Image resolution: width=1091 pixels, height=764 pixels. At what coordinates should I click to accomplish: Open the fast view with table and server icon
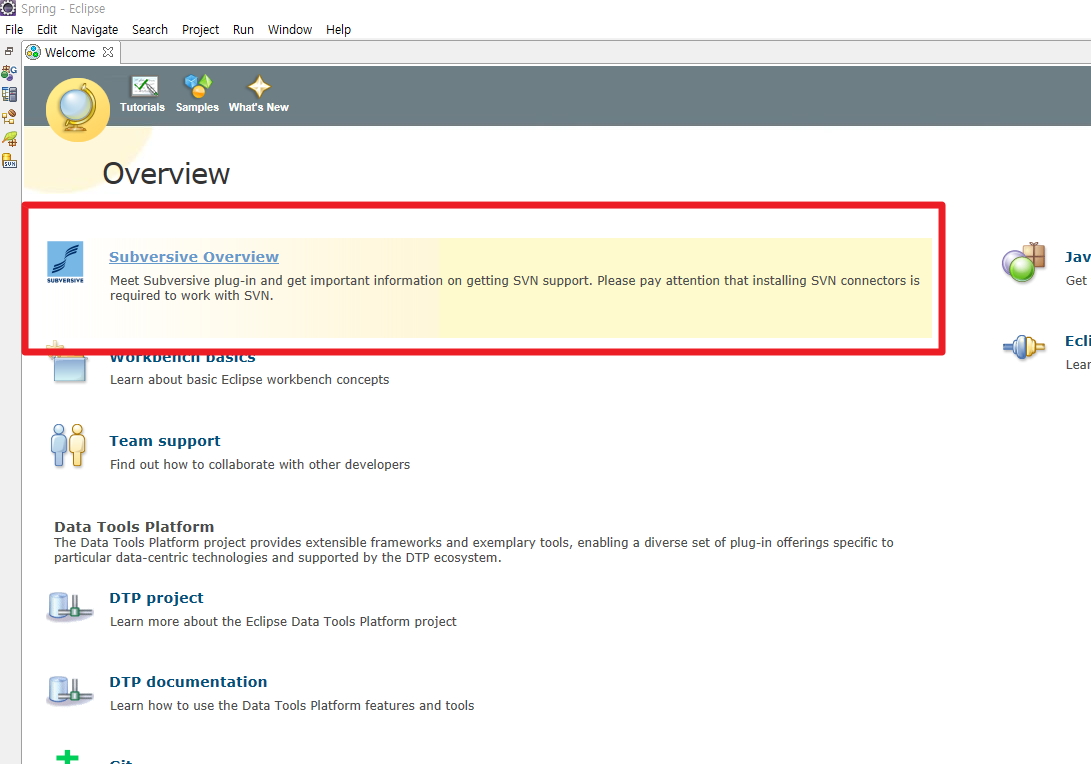pos(9,95)
